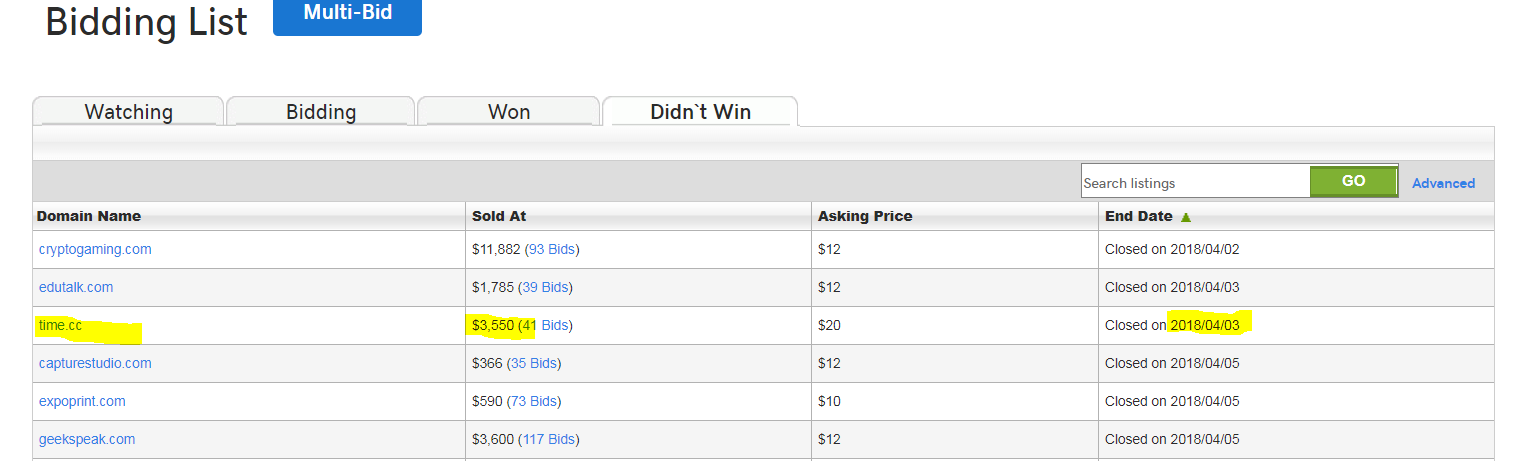View the 93 Bids history link
1516x461 pixels.
[551, 249]
